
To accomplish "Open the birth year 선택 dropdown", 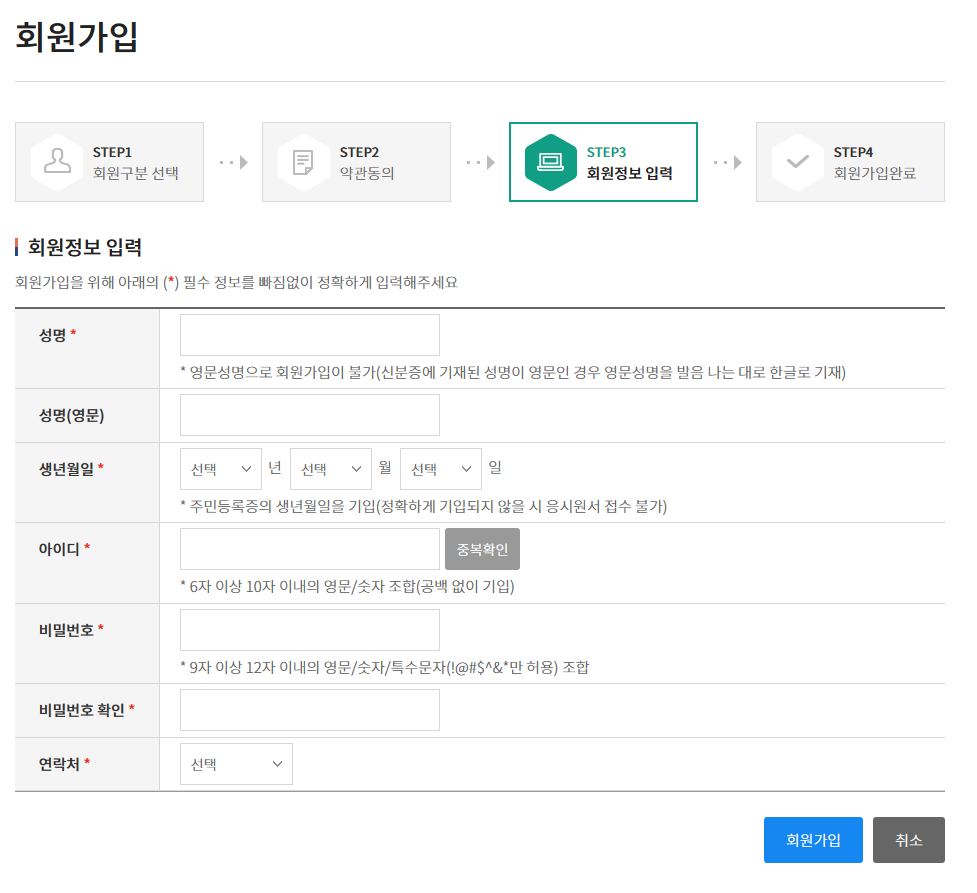I will pos(220,468).
